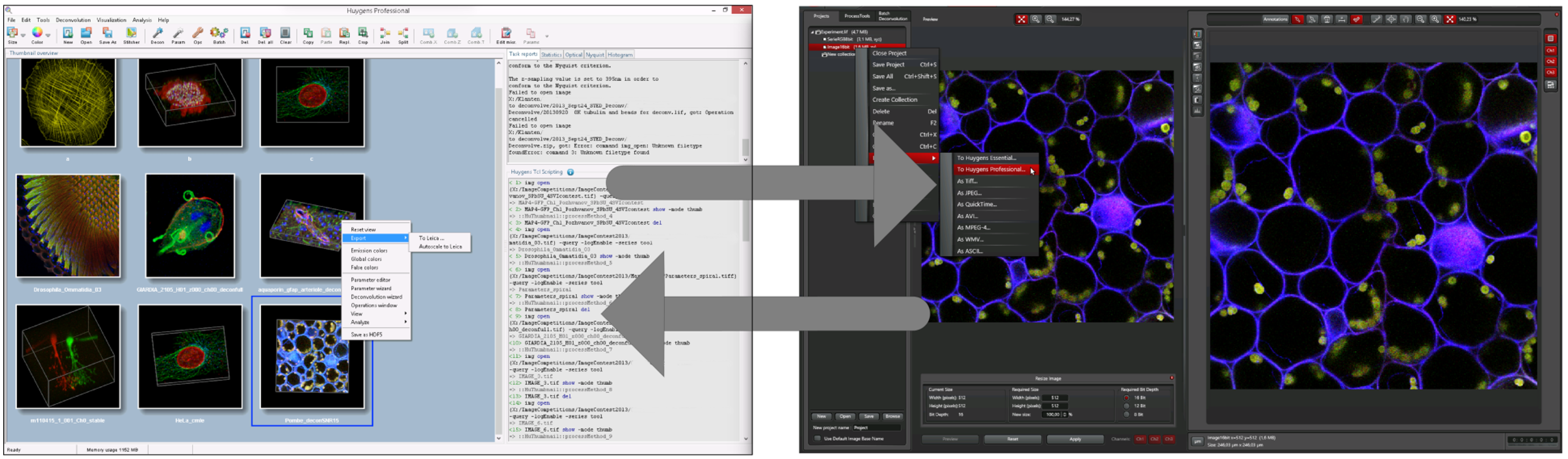Viewport: 1568px width, 459px height.
Task: Click the Decon wand icon
Action: click(x=157, y=35)
